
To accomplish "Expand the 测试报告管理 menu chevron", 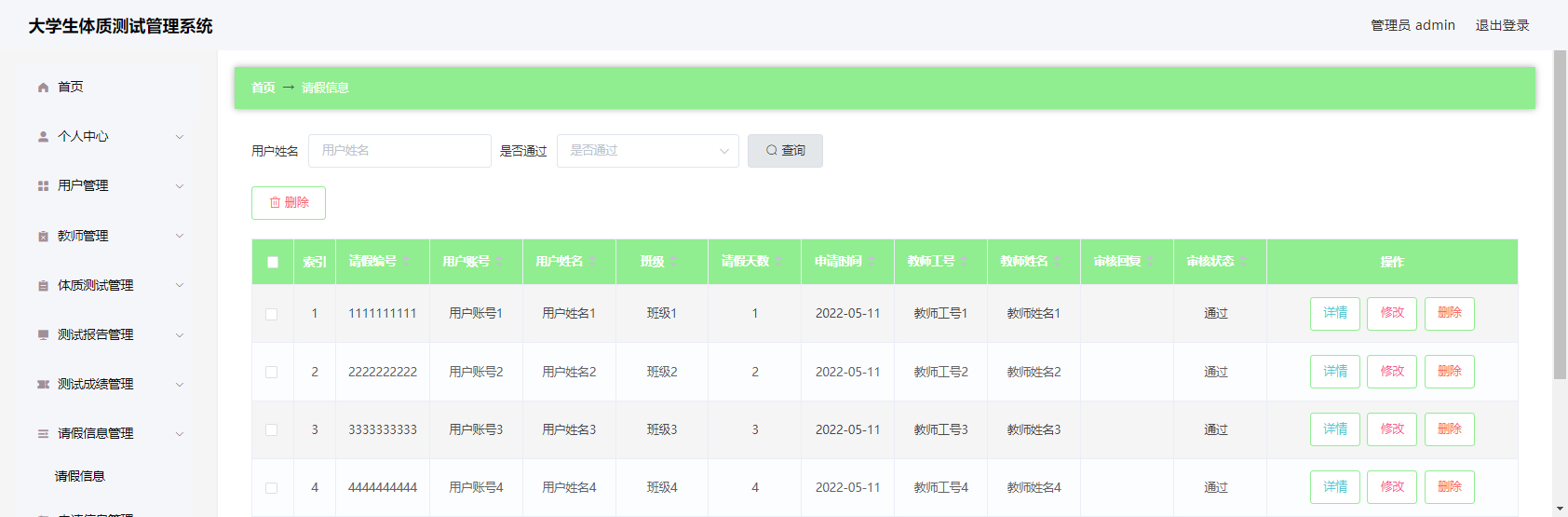I will coord(180,335).
